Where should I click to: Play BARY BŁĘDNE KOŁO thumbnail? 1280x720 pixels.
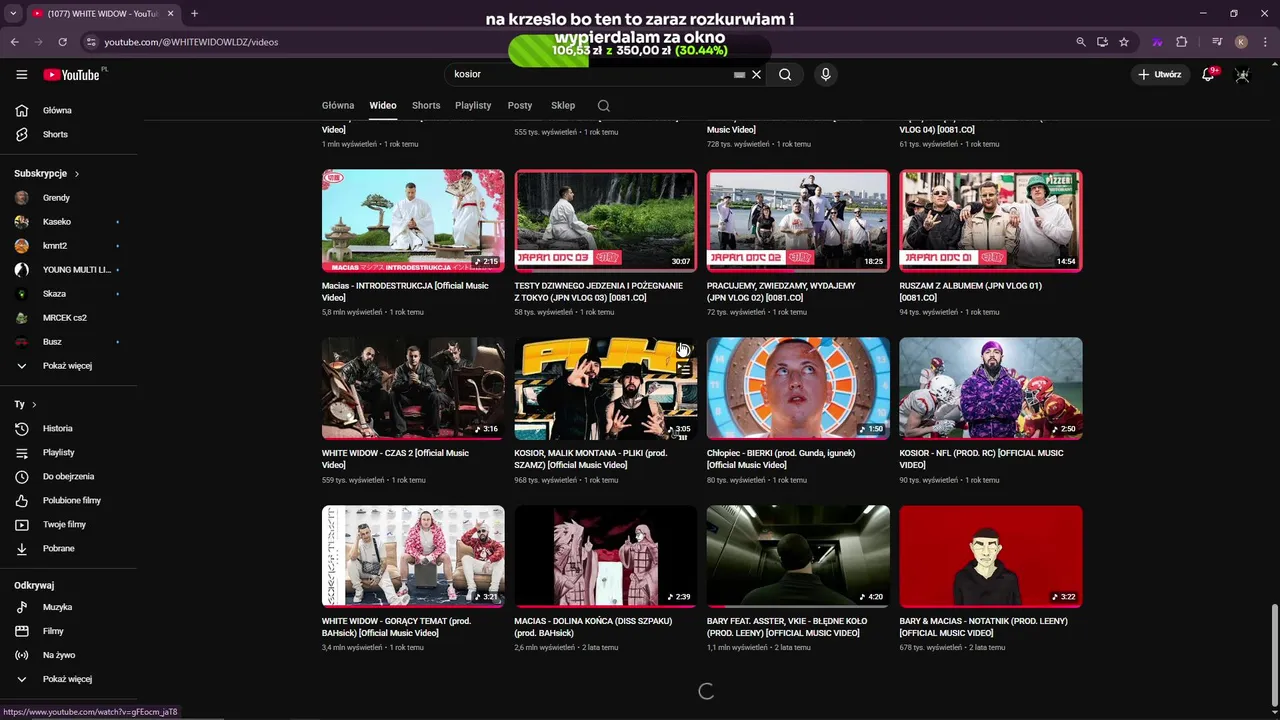click(798, 556)
